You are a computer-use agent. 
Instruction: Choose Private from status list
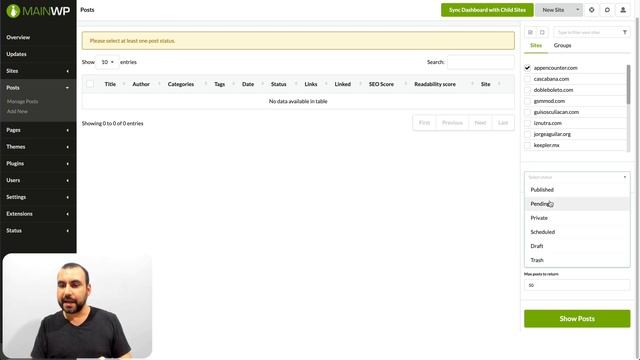pos(577,218)
